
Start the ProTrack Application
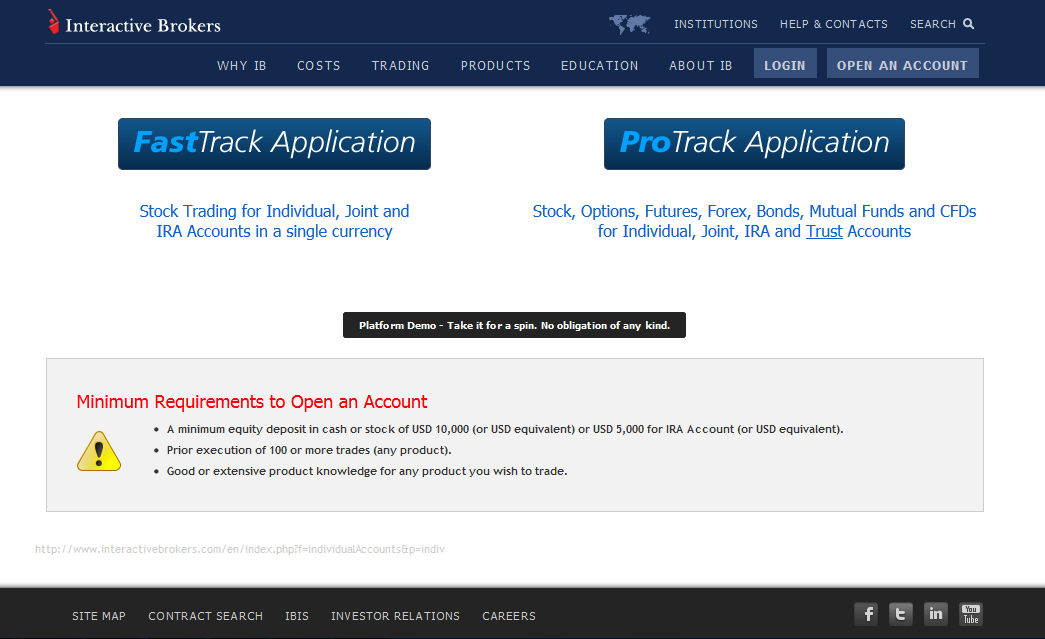tap(754, 144)
